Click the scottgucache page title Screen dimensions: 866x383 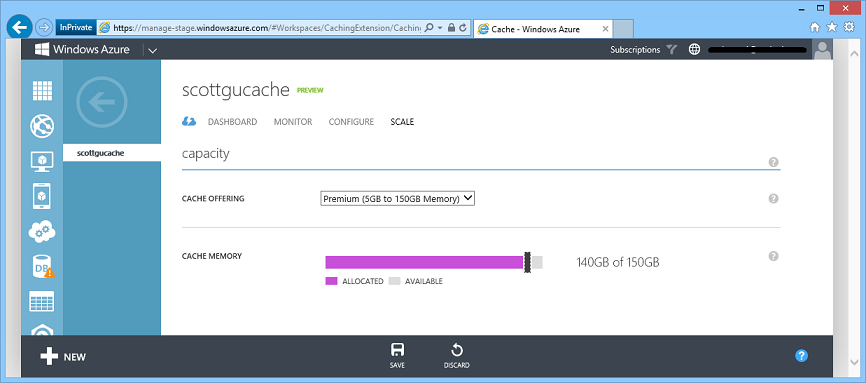click(x=236, y=90)
